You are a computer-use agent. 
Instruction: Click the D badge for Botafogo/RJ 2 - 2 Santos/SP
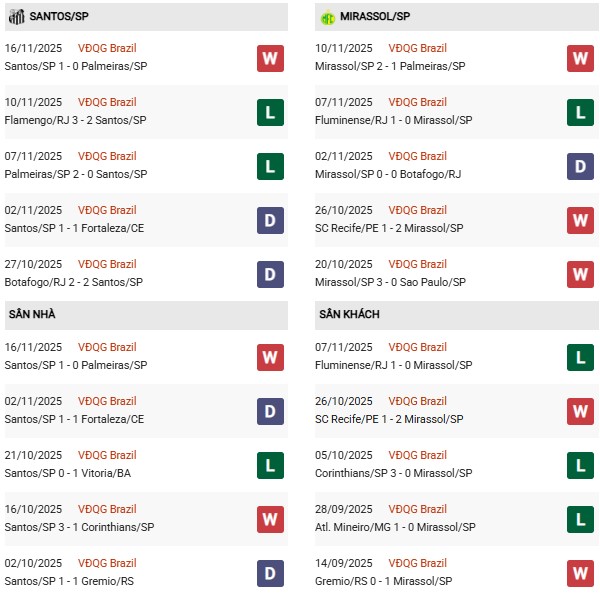[x=270, y=275]
